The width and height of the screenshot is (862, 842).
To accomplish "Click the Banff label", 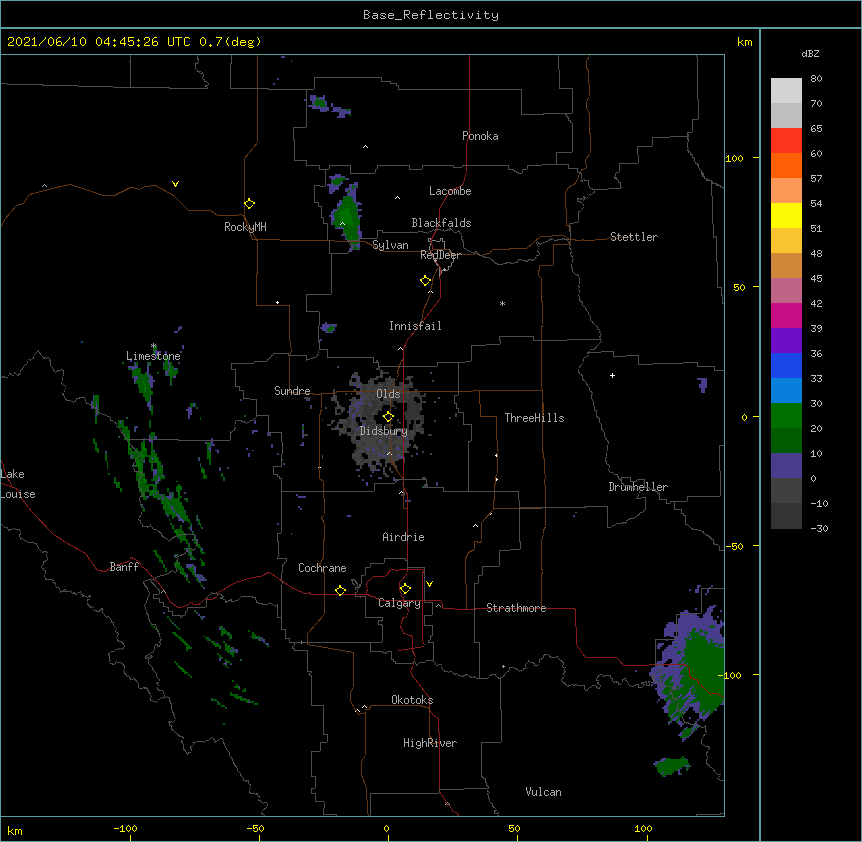I will (124, 567).
